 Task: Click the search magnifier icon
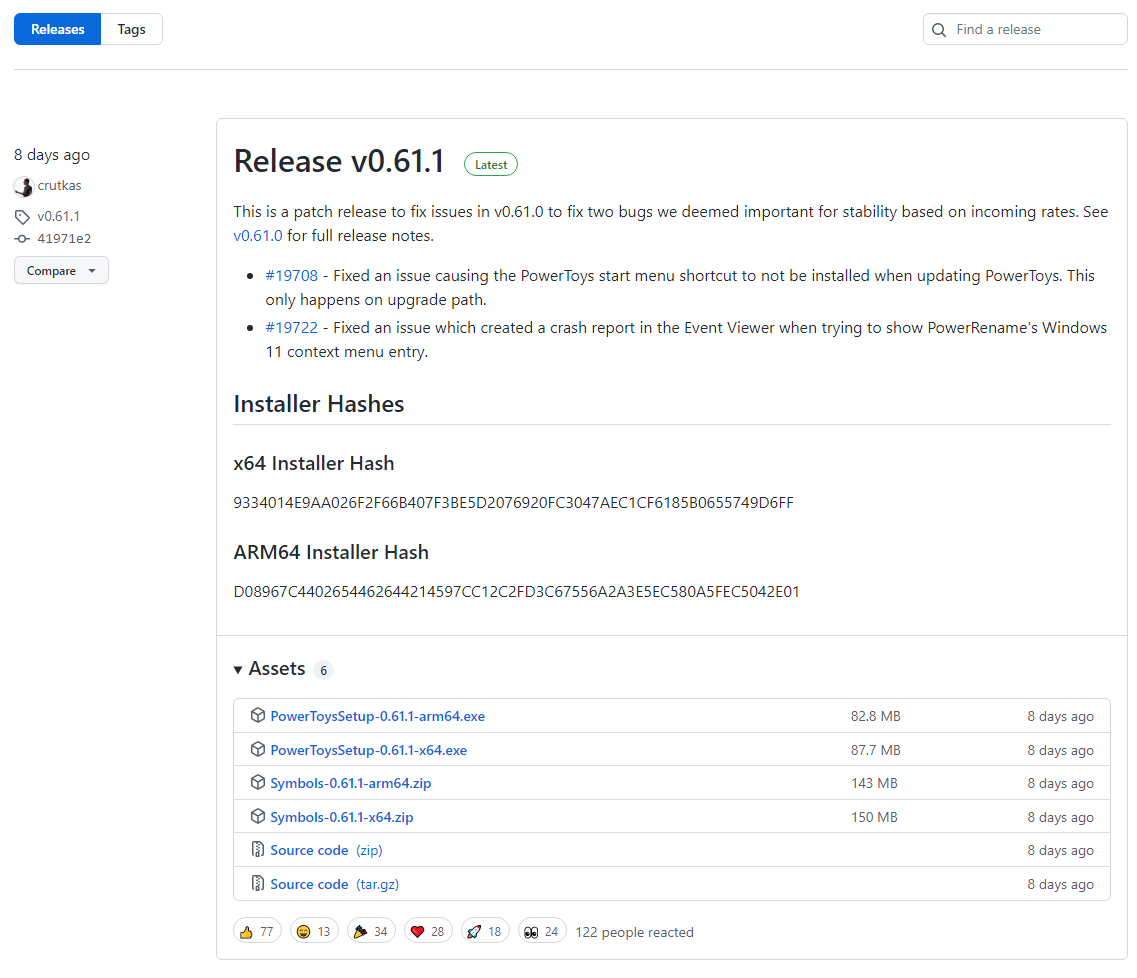coord(939,30)
